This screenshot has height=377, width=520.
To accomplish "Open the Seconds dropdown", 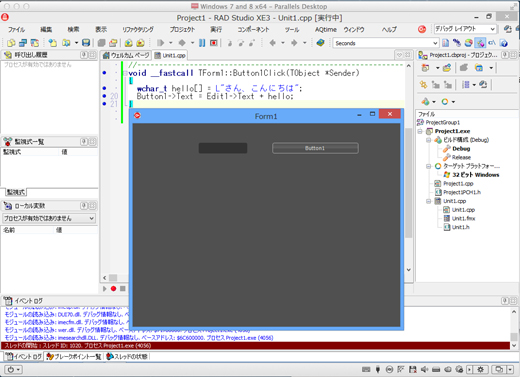I will tap(435, 43).
